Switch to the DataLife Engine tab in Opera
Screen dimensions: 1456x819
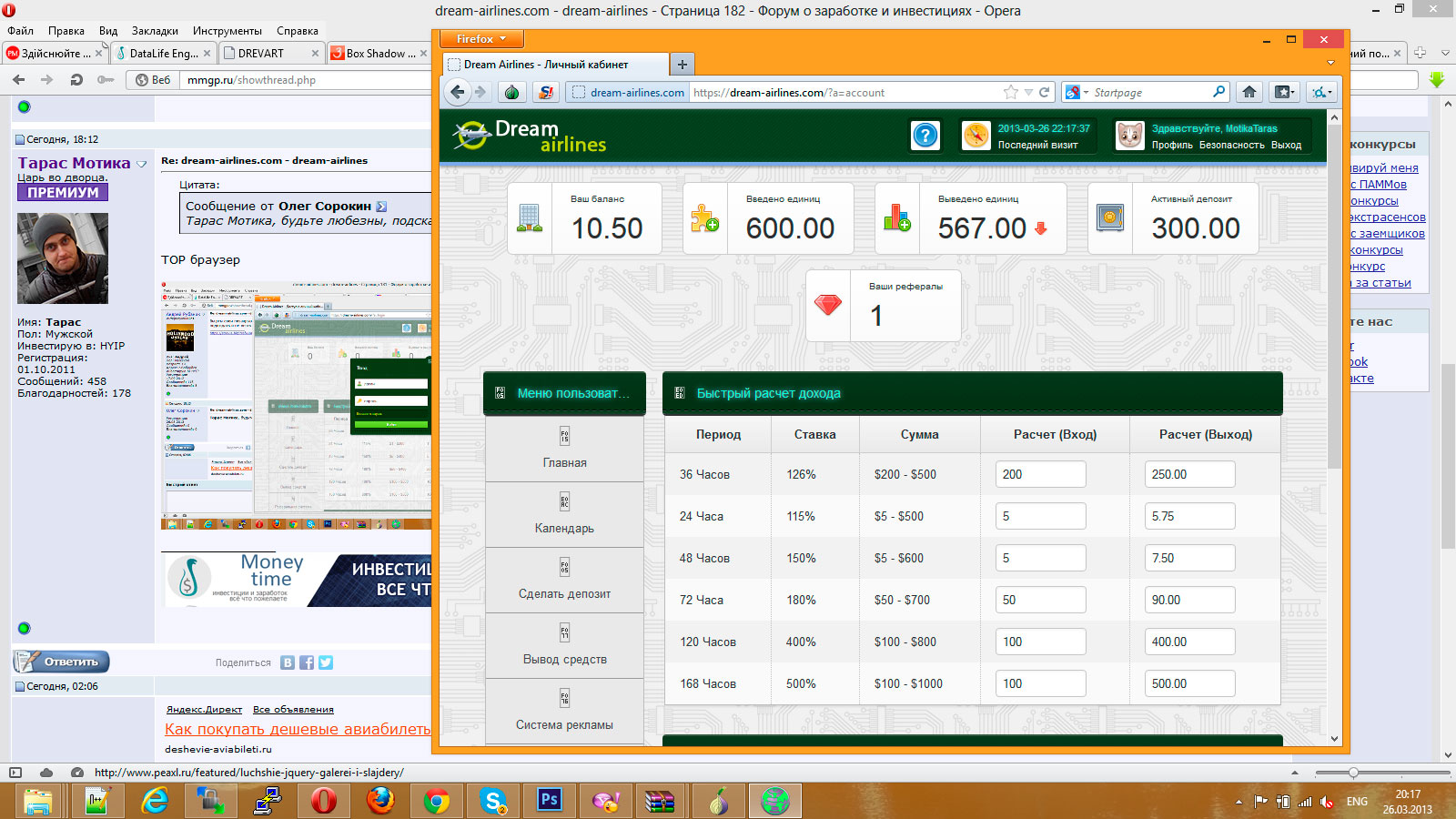click(164, 53)
